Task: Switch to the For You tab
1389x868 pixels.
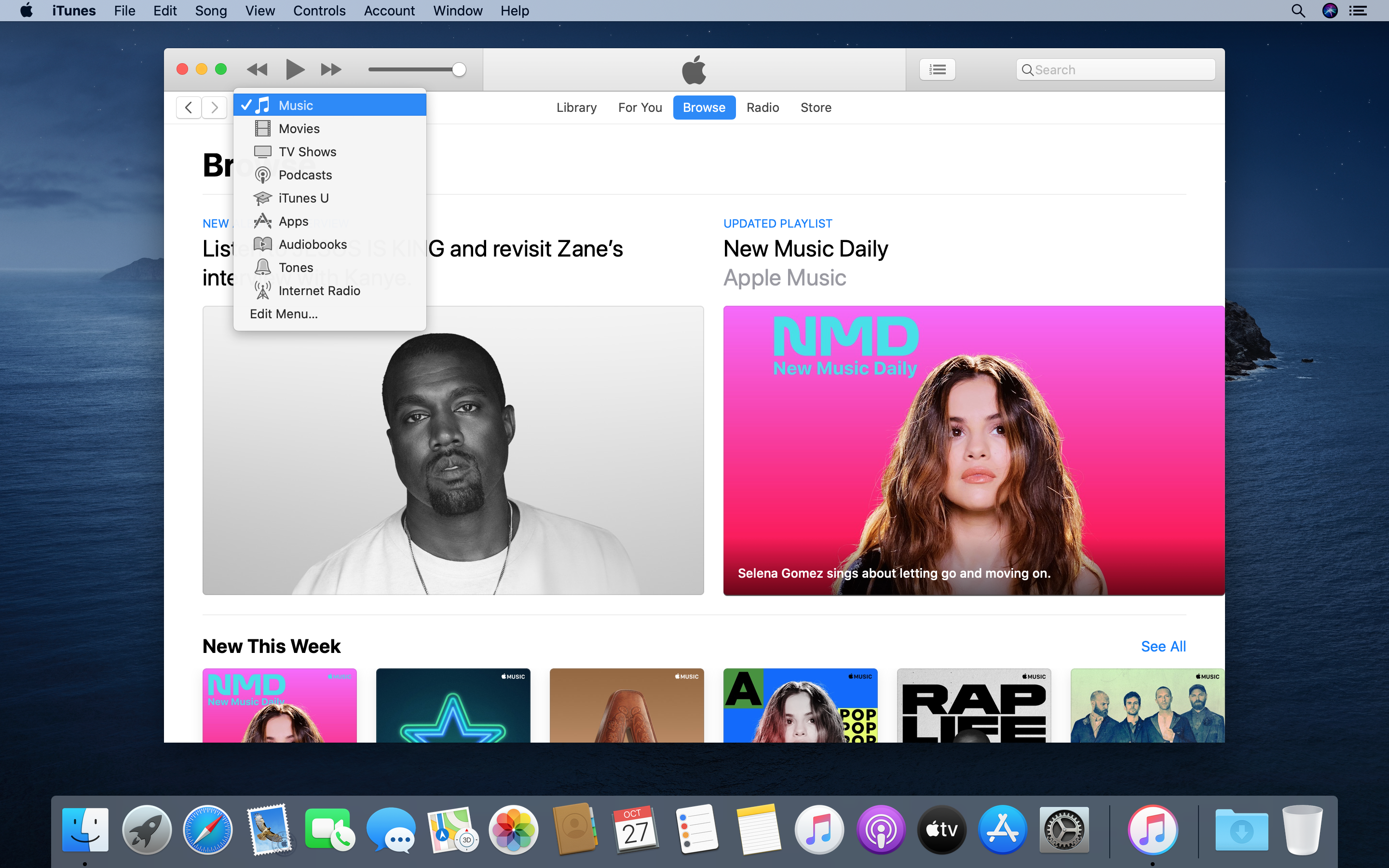Action: pos(640,108)
